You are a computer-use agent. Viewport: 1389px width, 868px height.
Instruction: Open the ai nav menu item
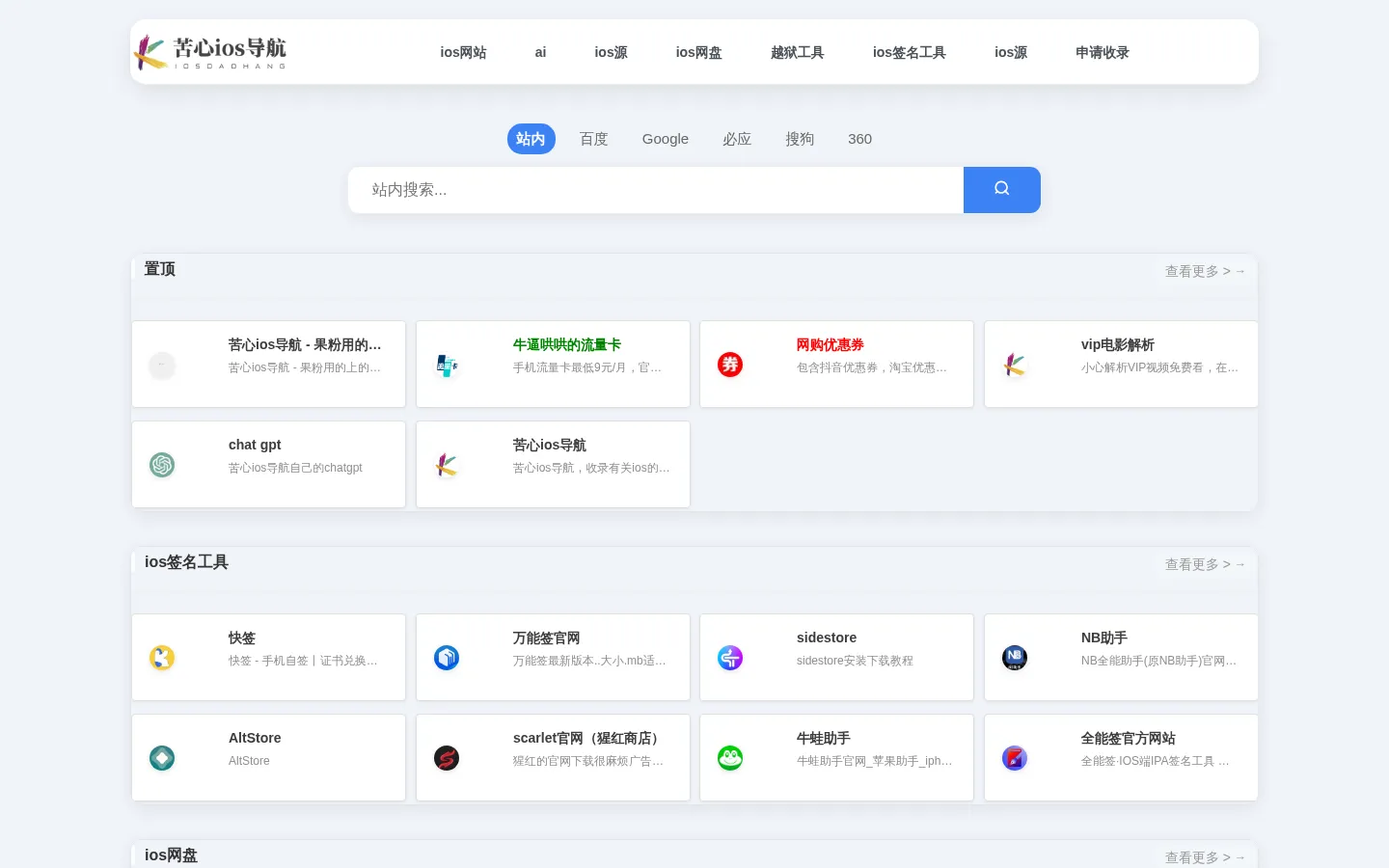(x=540, y=52)
